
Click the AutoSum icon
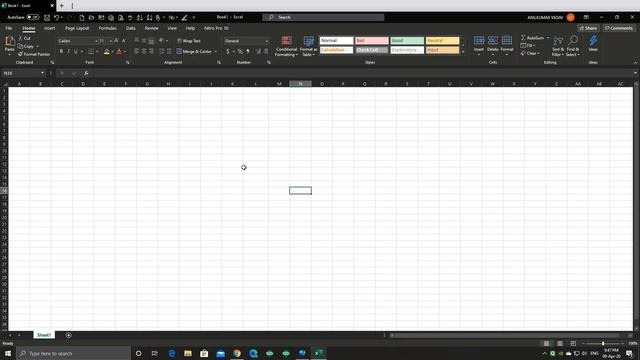[523, 38]
